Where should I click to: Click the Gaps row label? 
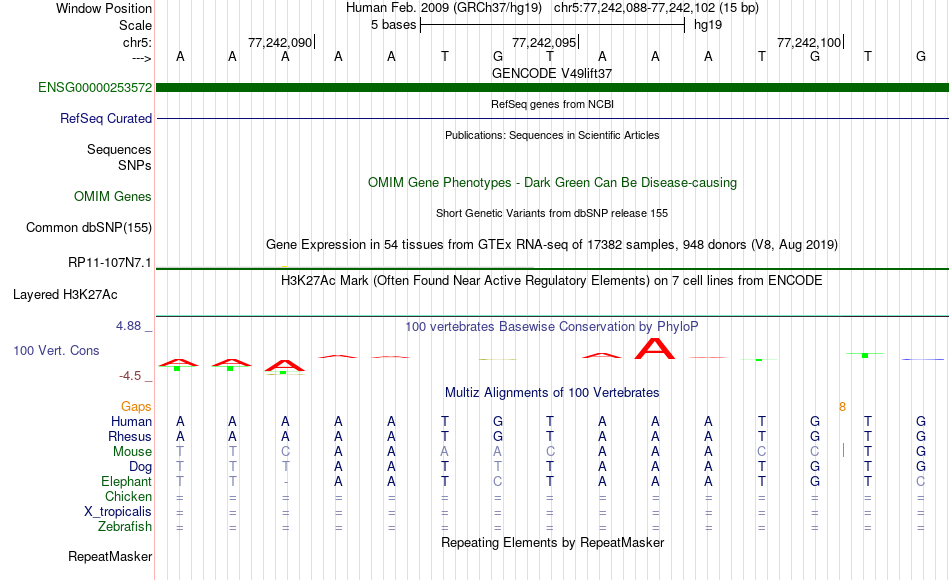(x=136, y=407)
